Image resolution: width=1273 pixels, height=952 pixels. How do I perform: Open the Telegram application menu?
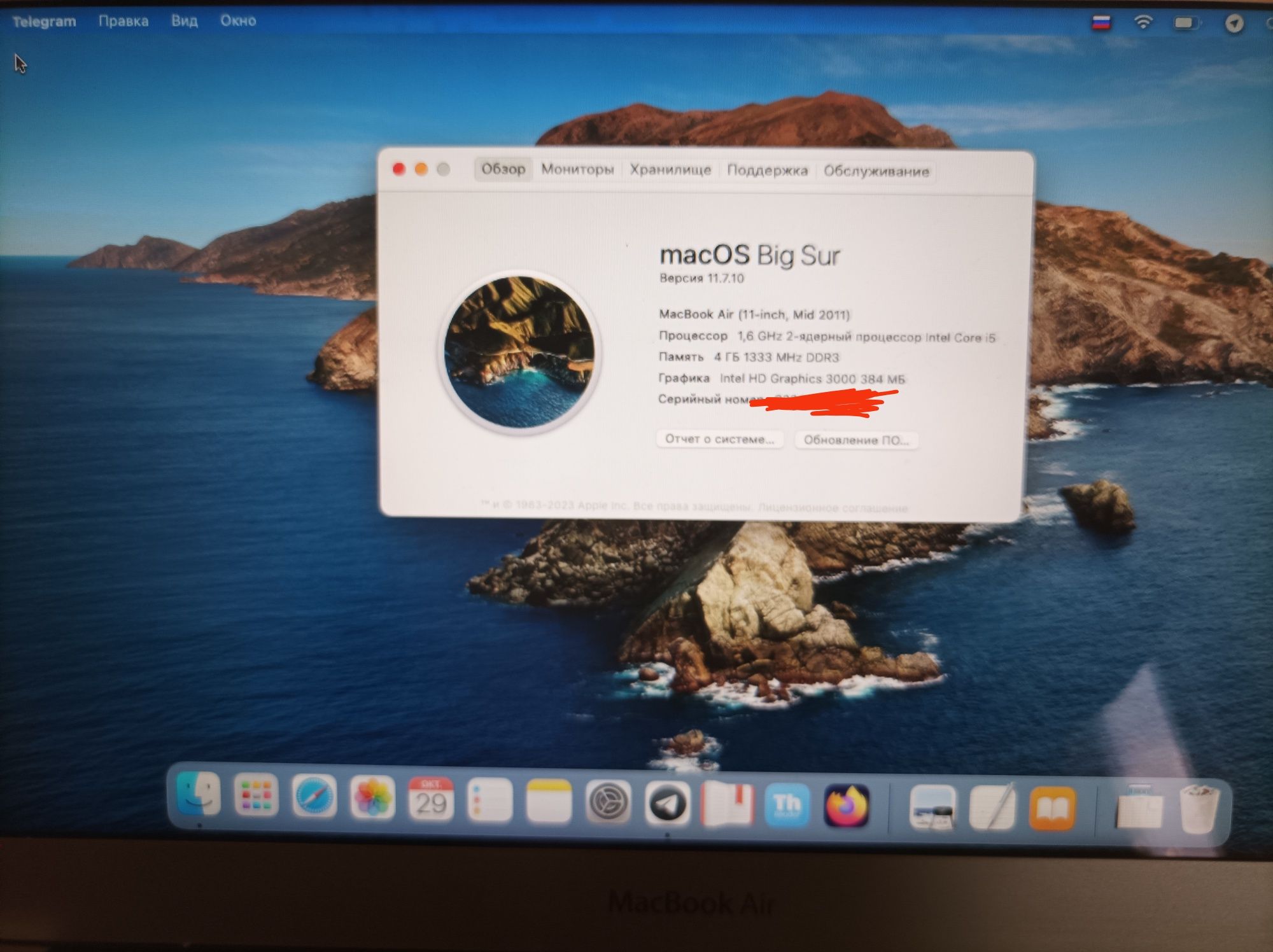(44, 21)
